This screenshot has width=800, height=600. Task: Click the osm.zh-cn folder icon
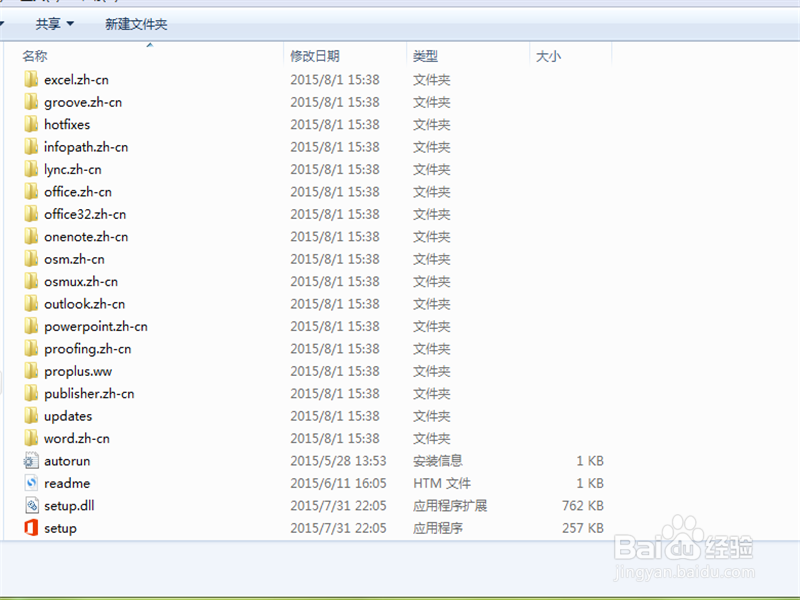31,259
